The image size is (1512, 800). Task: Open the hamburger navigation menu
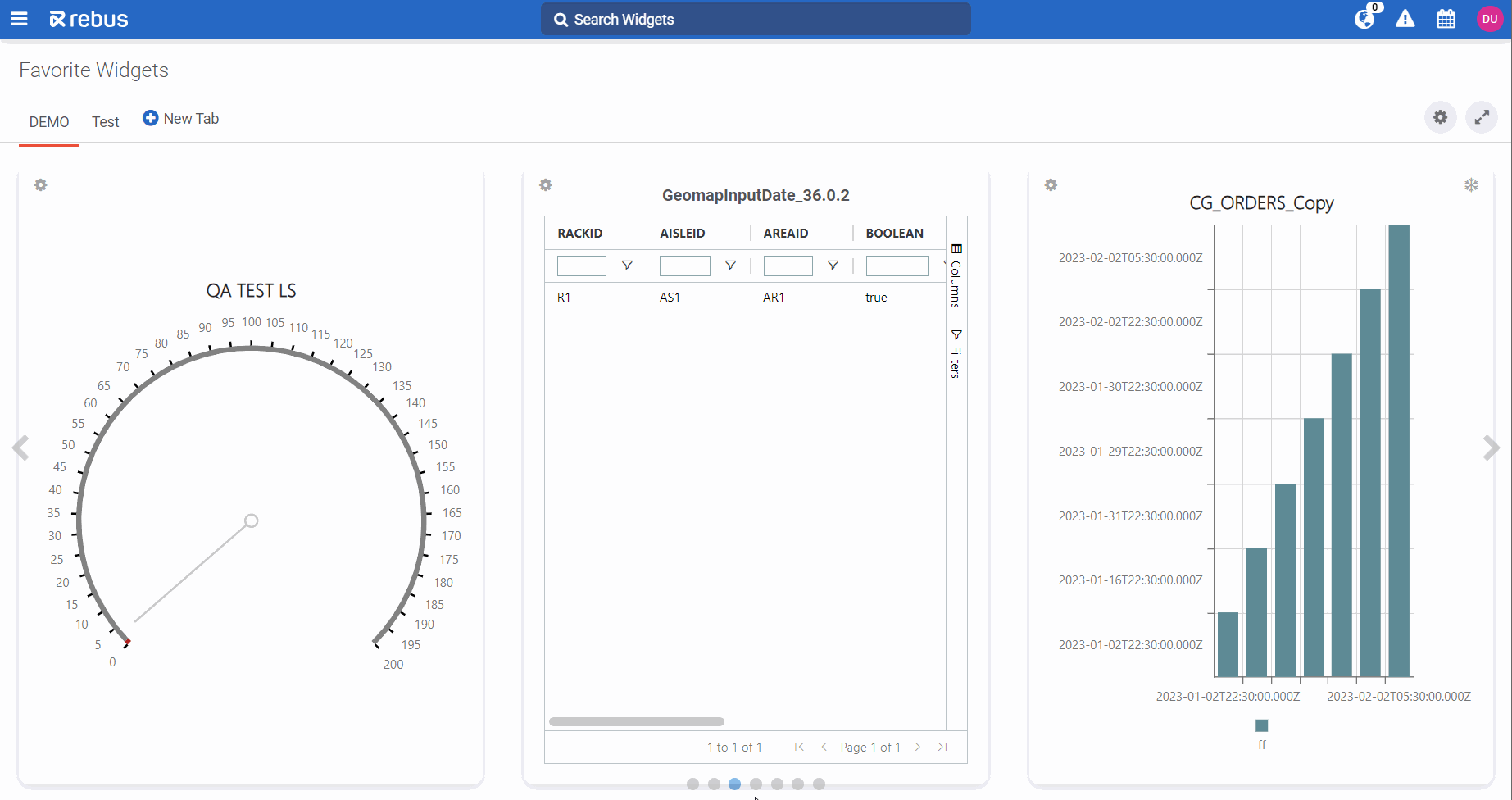pos(19,19)
